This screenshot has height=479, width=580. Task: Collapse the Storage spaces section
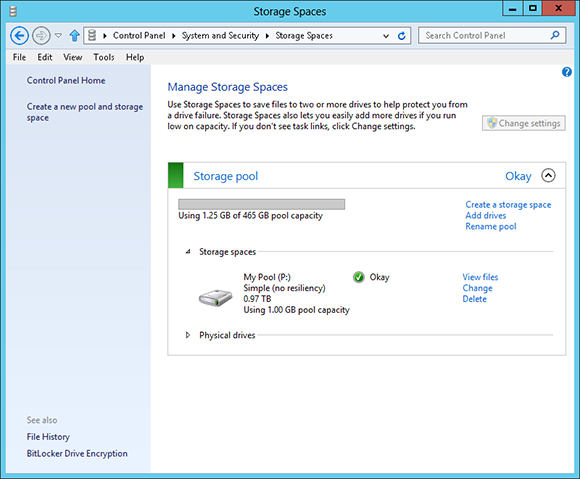pyautogui.click(x=188, y=252)
